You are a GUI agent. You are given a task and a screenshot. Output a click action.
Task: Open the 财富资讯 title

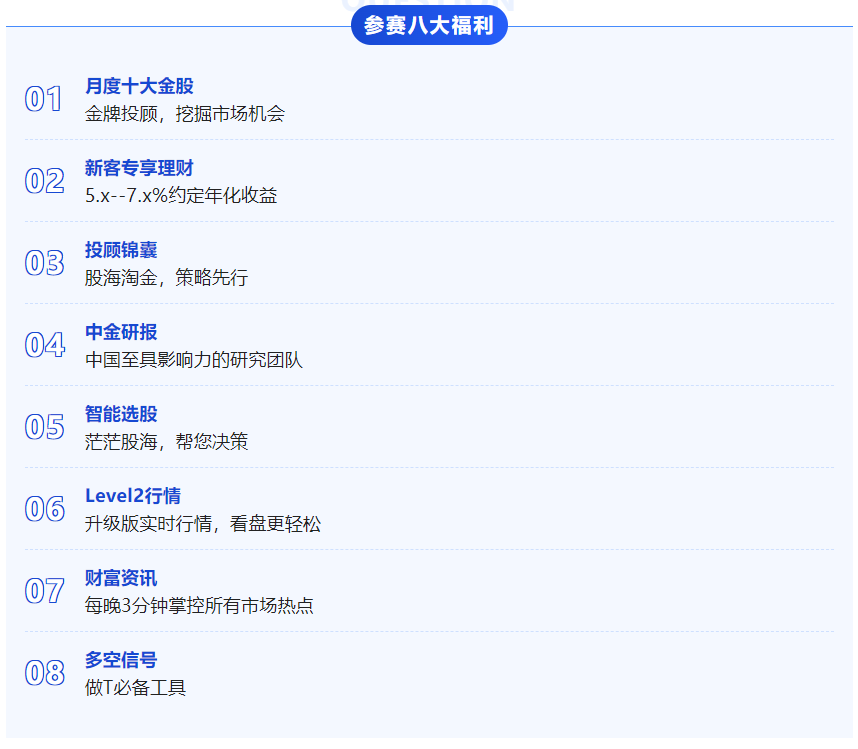[121, 579]
